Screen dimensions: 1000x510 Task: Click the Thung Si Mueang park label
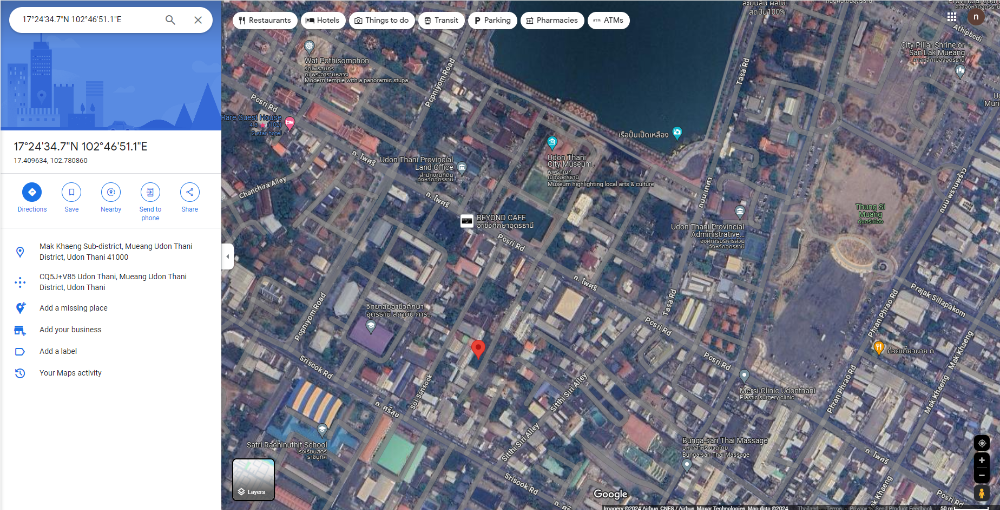click(871, 214)
